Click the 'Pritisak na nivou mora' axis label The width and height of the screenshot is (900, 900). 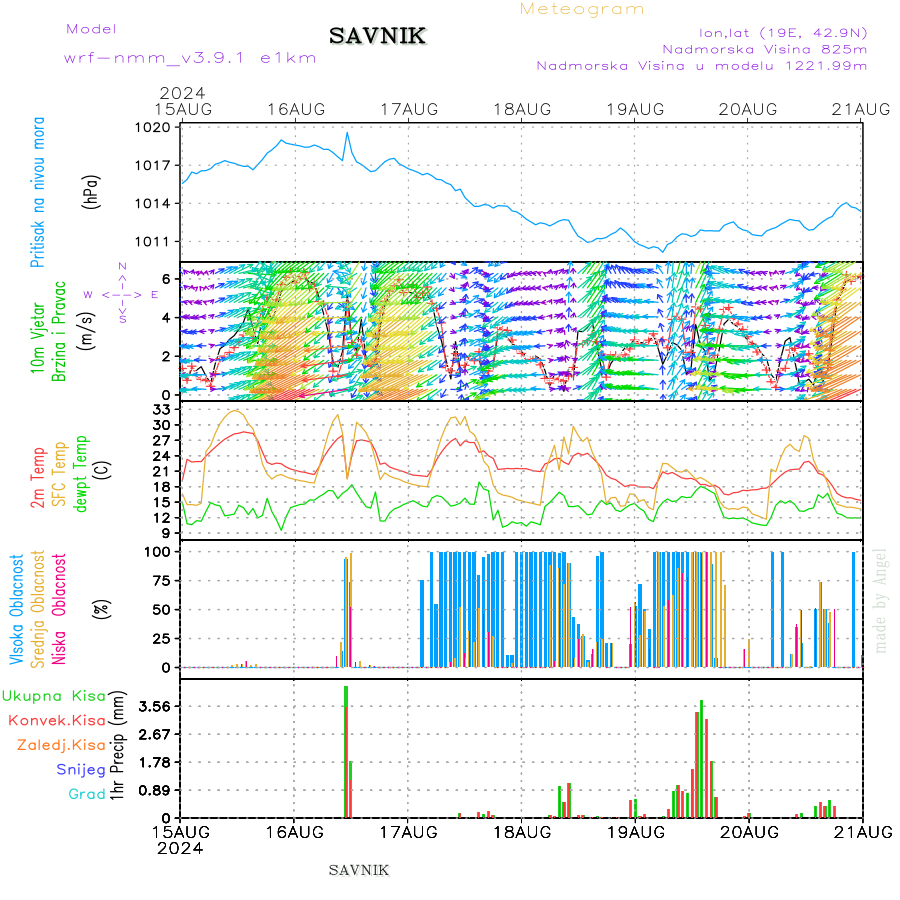(37, 192)
